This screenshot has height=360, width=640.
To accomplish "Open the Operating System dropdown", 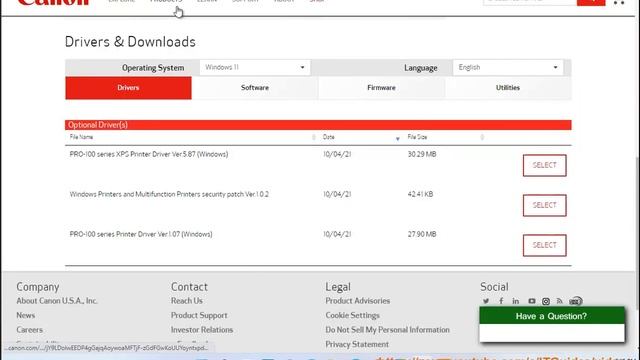I will (255, 67).
